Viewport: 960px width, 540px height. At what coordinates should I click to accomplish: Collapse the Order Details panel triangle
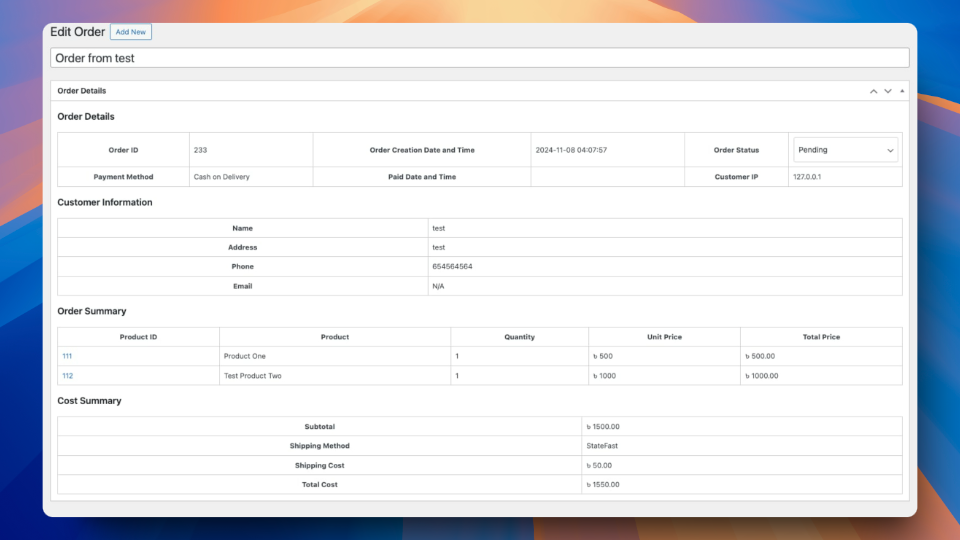[902, 91]
